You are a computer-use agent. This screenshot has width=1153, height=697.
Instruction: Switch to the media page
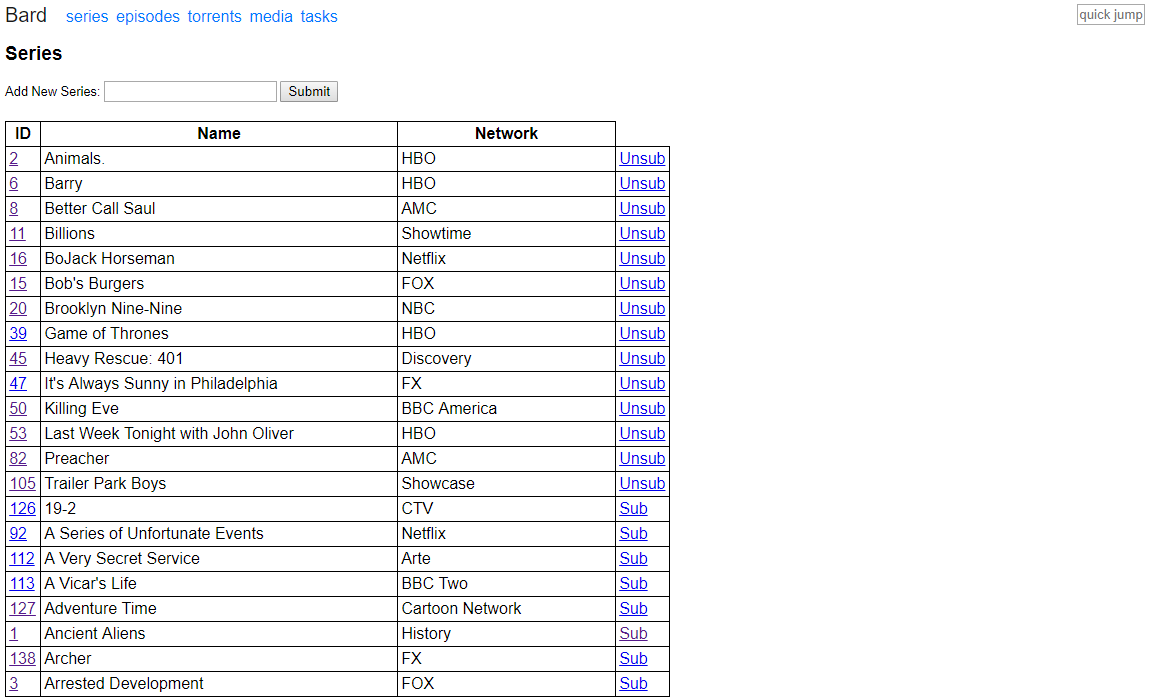click(271, 16)
